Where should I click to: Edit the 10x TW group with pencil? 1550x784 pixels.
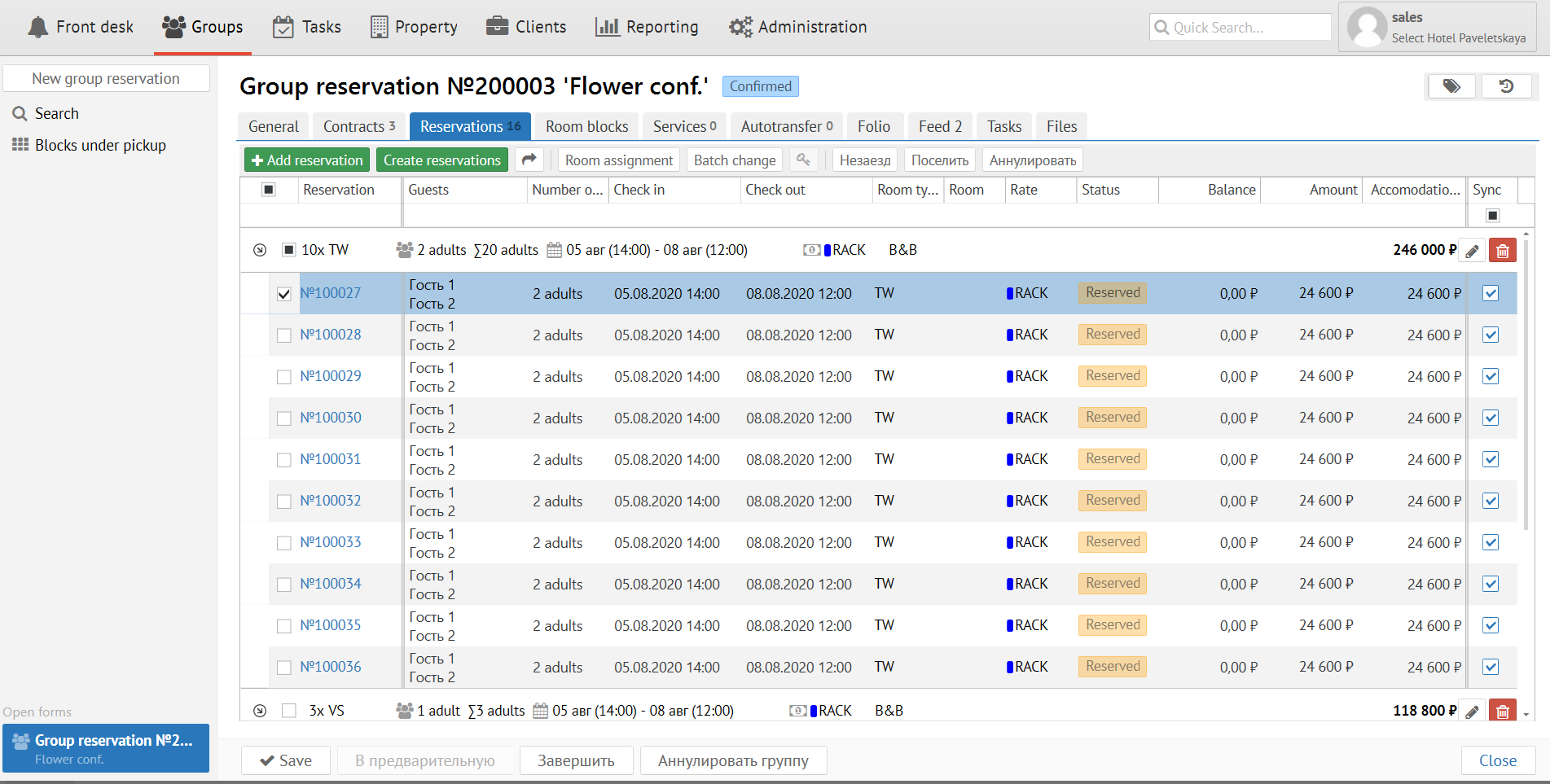pyautogui.click(x=1472, y=251)
